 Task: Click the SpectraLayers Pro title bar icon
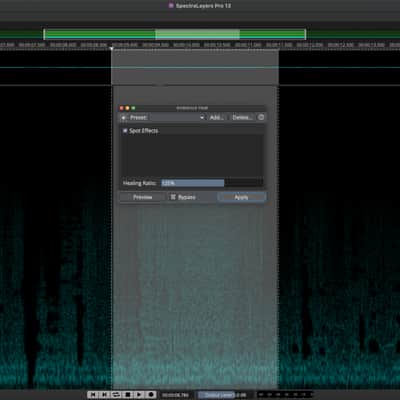tap(171, 6)
